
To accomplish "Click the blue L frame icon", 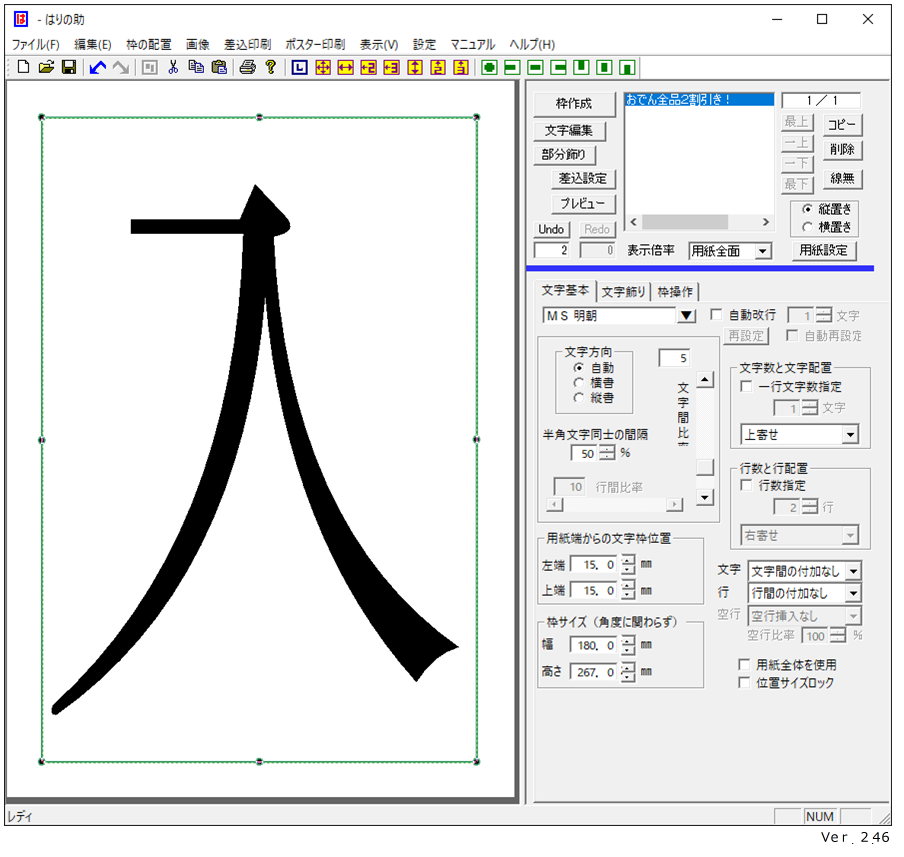I will [x=299, y=67].
